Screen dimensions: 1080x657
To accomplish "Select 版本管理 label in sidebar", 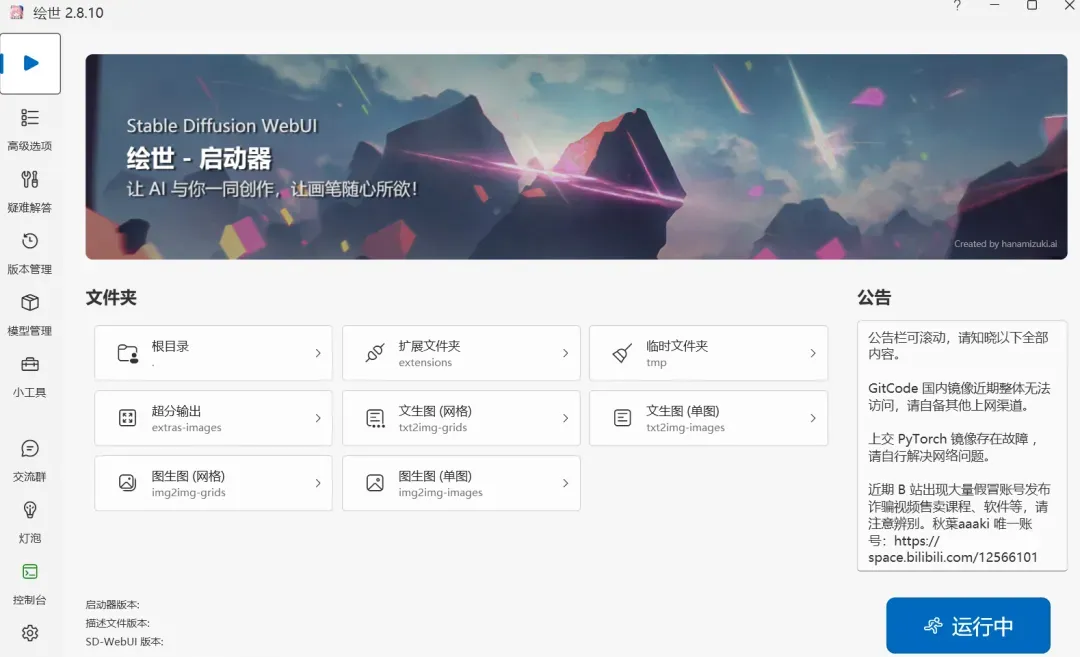I will [30, 269].
